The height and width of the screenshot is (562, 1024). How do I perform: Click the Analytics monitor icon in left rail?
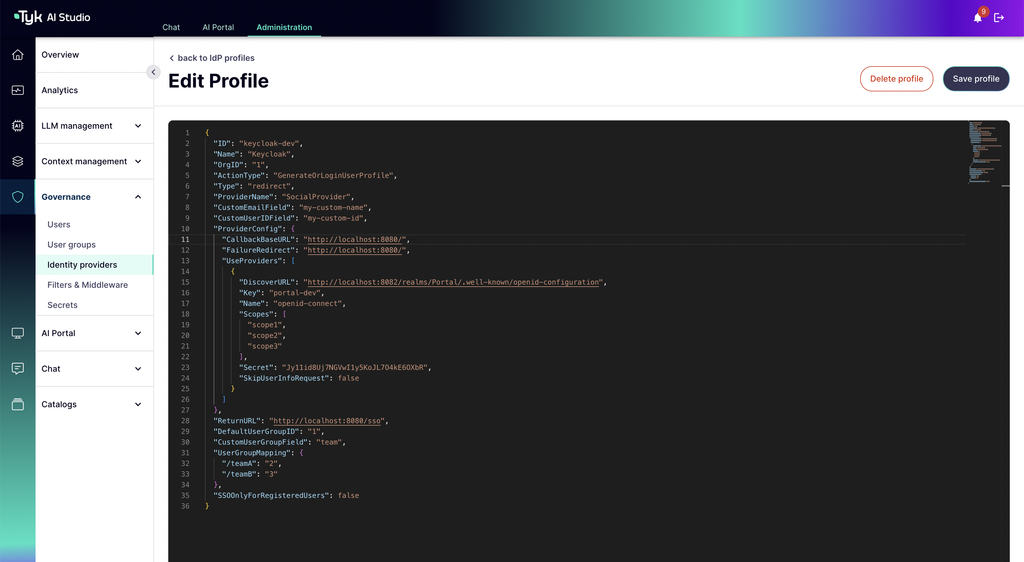17,90
